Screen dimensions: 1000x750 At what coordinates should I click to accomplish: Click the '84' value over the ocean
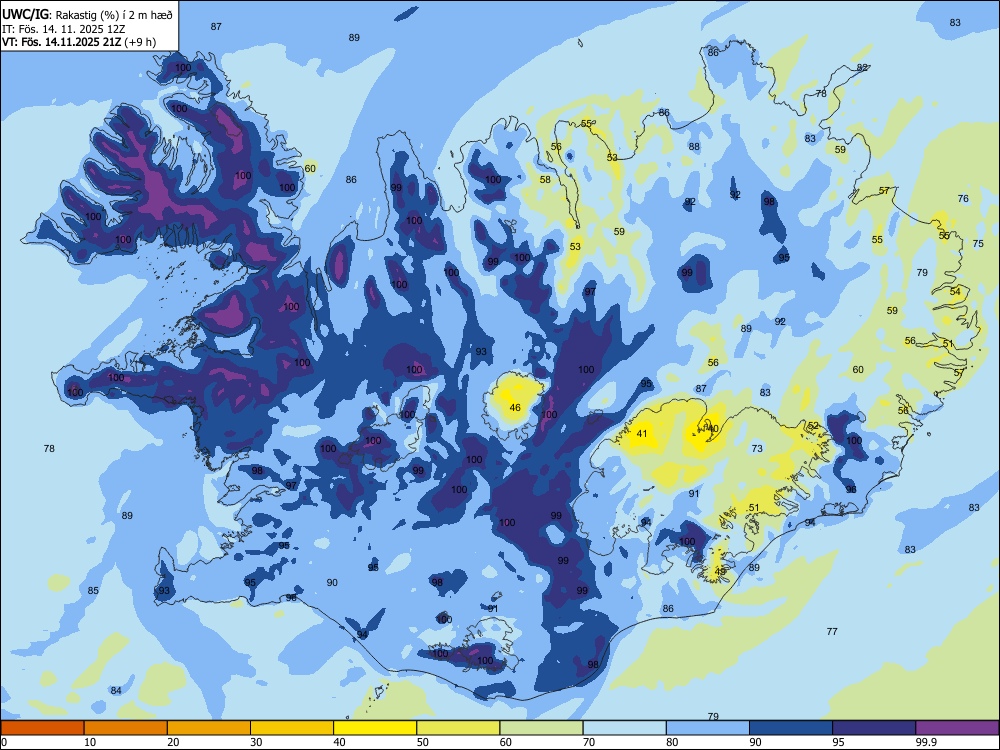point(115,691)
